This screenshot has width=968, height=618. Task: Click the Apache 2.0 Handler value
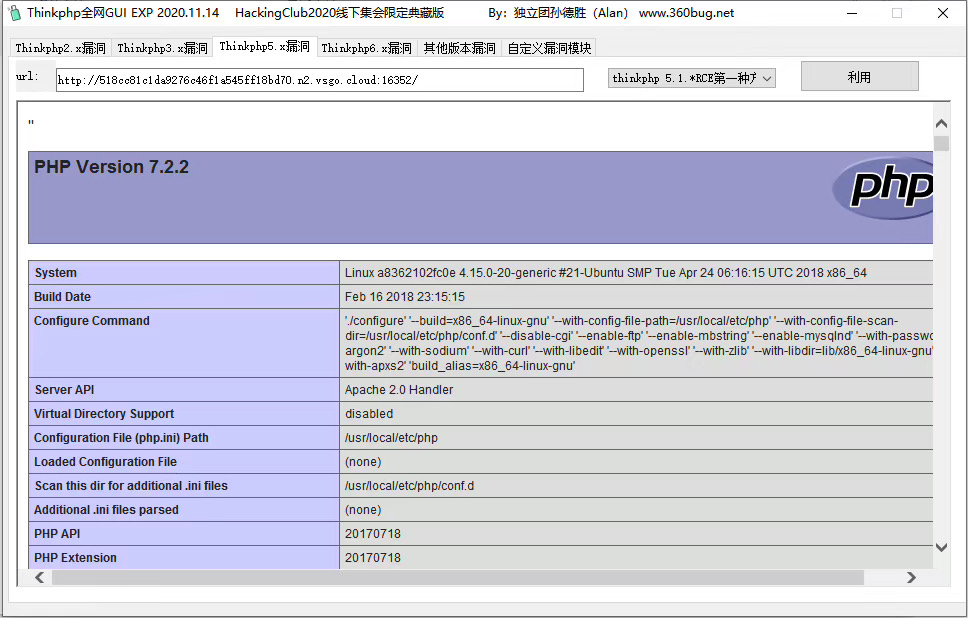pos(399,390)
